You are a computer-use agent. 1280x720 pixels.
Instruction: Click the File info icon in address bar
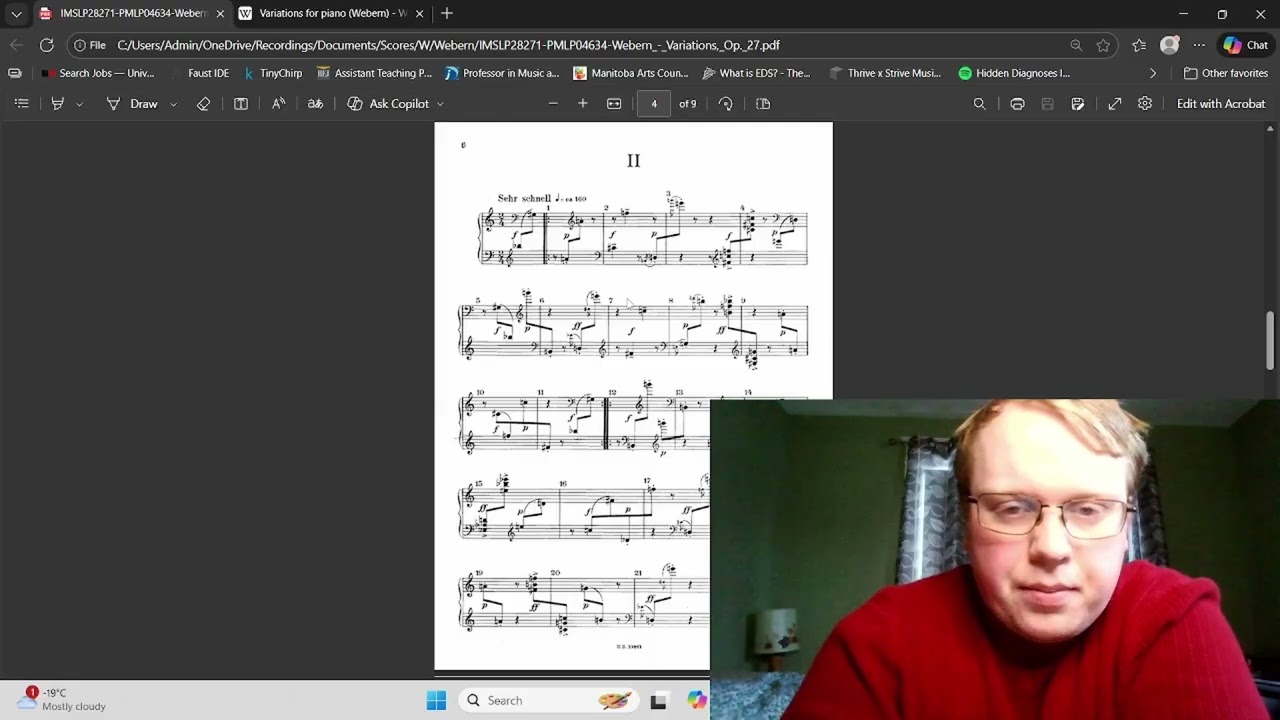click(89, 45)
